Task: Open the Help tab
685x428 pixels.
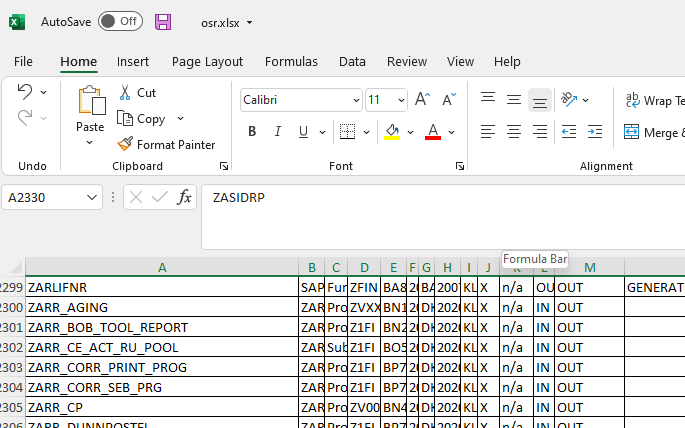Action: click(507, 62)
